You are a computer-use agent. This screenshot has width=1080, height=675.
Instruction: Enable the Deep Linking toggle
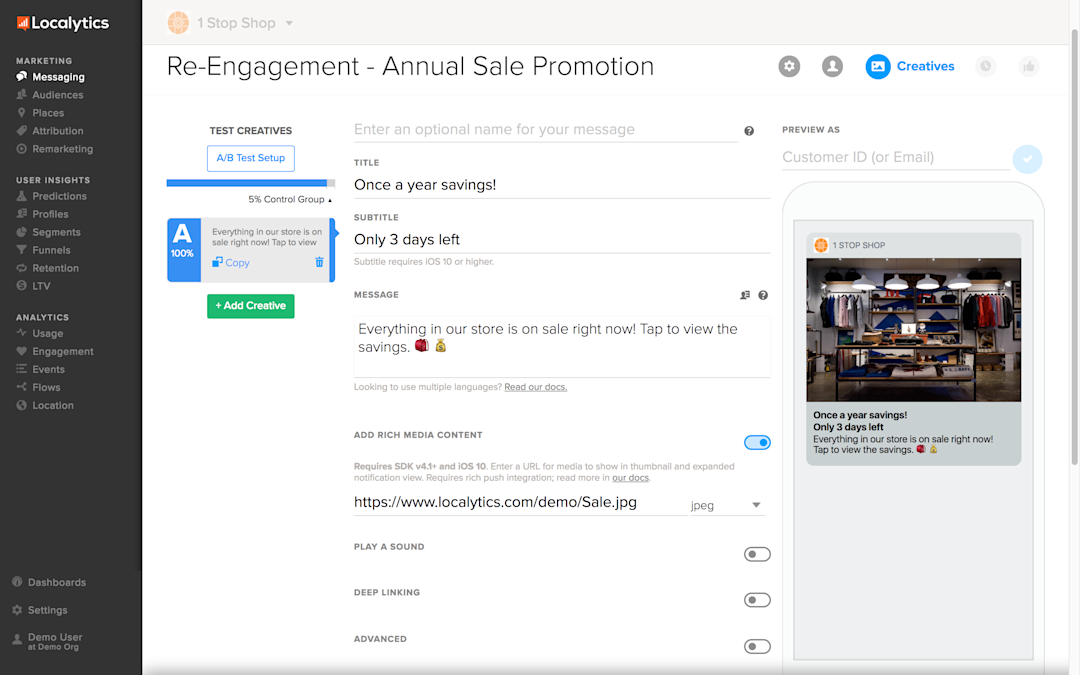coord(757,600)
